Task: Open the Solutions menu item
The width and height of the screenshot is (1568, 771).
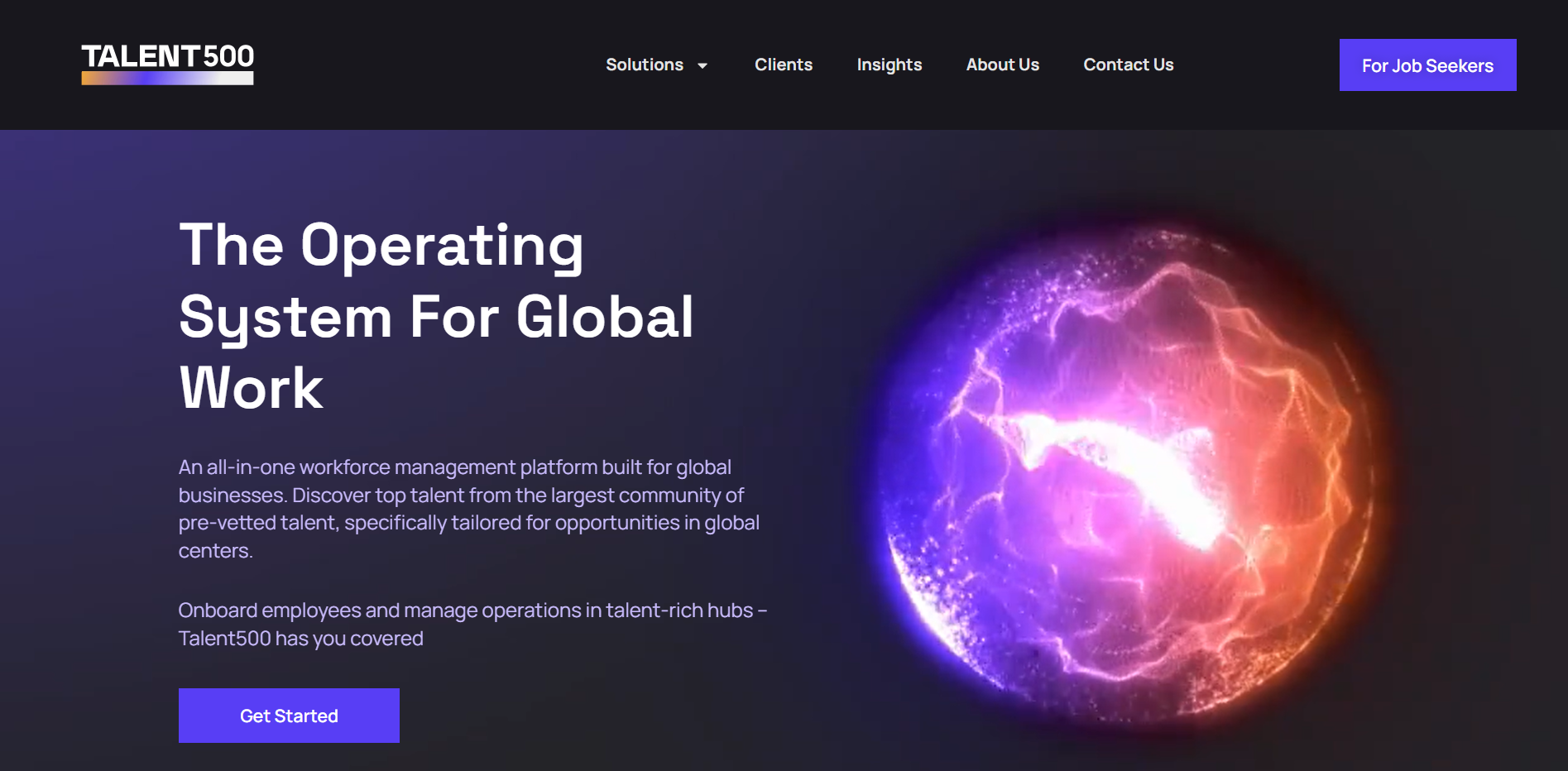Action: (645, 65)
